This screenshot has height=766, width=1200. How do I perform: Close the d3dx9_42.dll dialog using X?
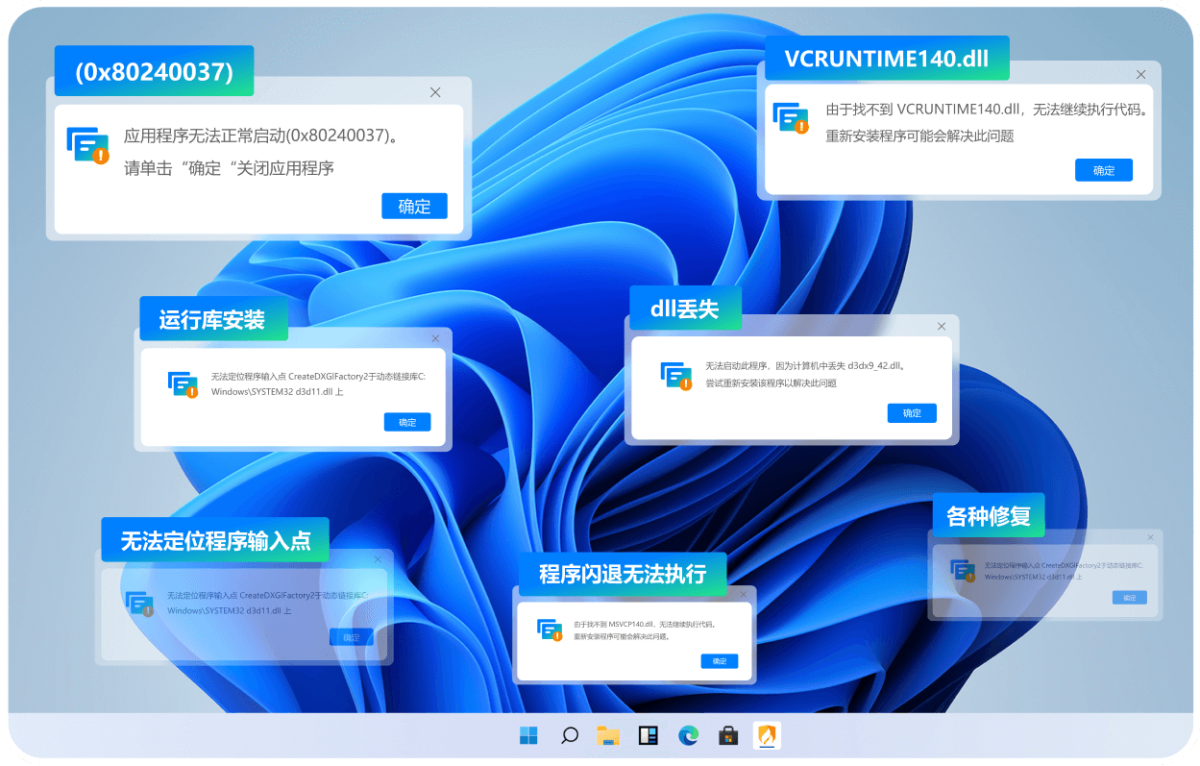[941, 326]
